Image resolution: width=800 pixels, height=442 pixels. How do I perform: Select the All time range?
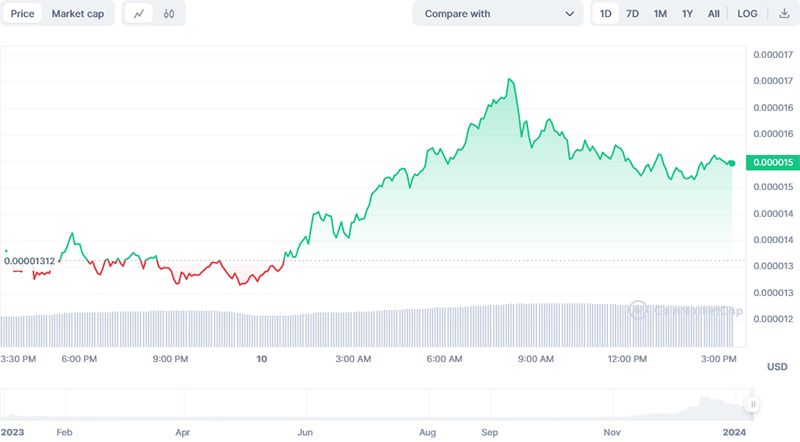click(x=713, y=14)
